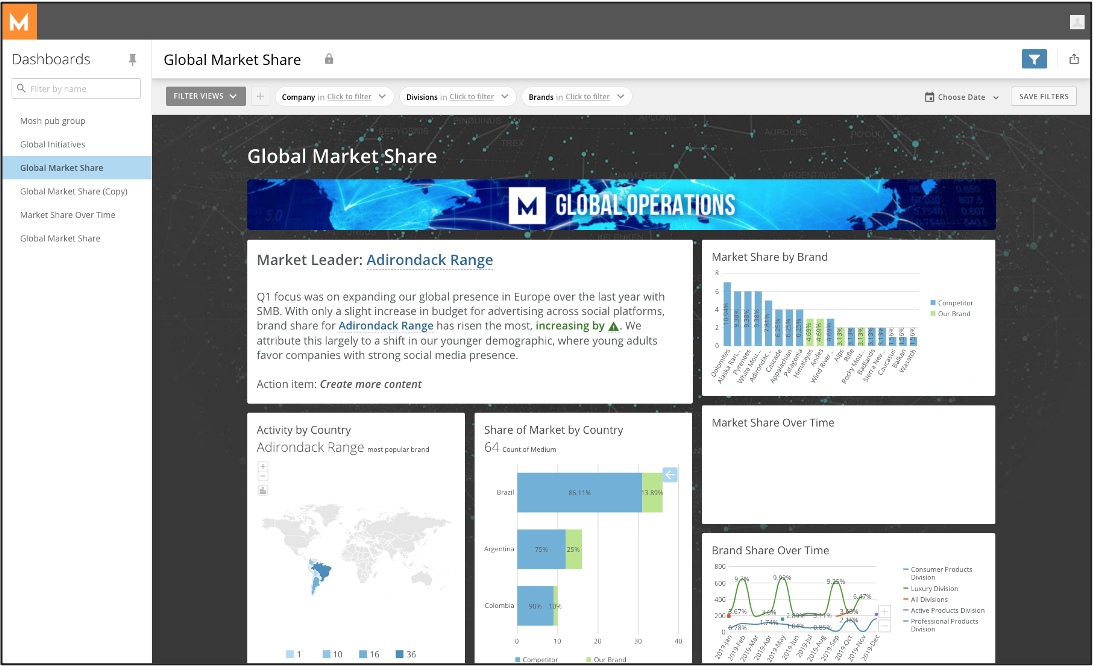Toggle Consumer Products Division legend item
The width and height of the screenshot is (1093, 666).
[938, 573]
